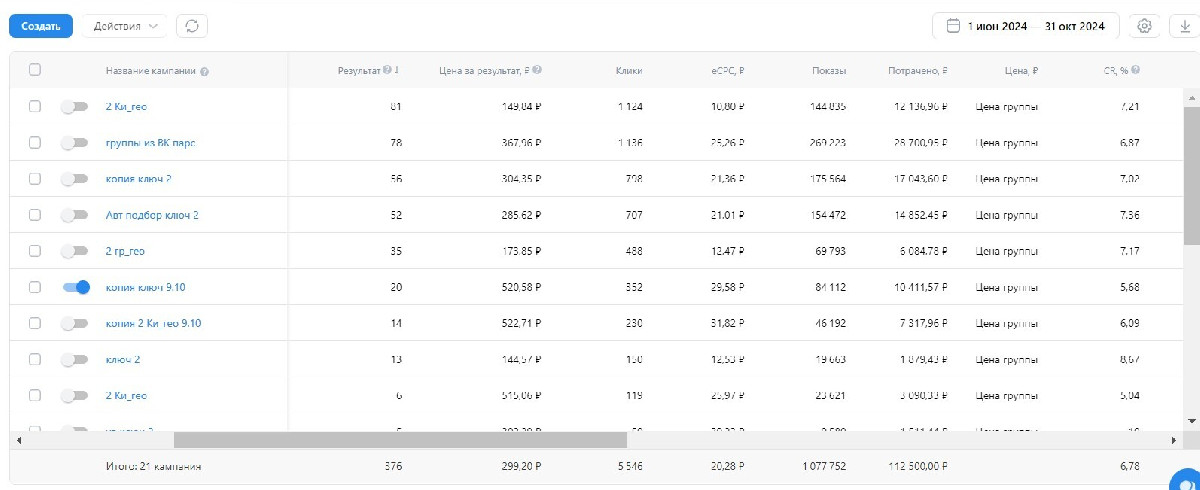The height and width of the screenshot is (490, 1200).
Task: Sort by the "Потрачено, ₽" column header
Action: (917, 71)
